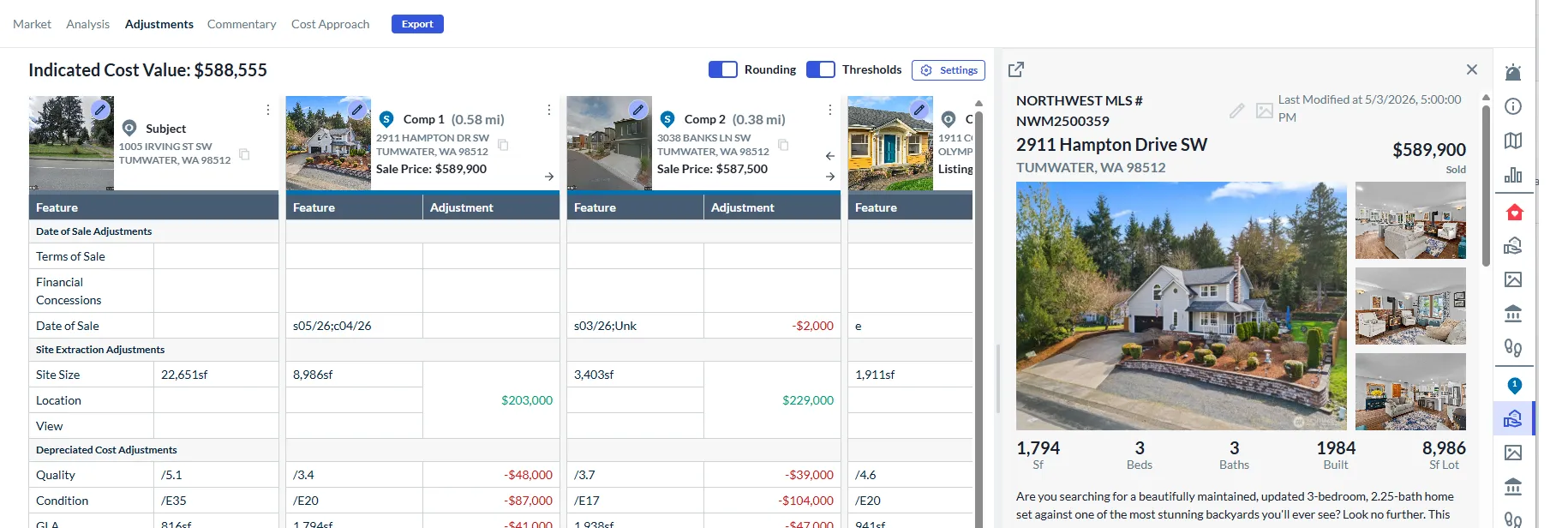Viewport: 1568px width, 528px height.
Task: Click the non-highlighted hand-holding-house sidebar icon
Action: point(1513,246)
